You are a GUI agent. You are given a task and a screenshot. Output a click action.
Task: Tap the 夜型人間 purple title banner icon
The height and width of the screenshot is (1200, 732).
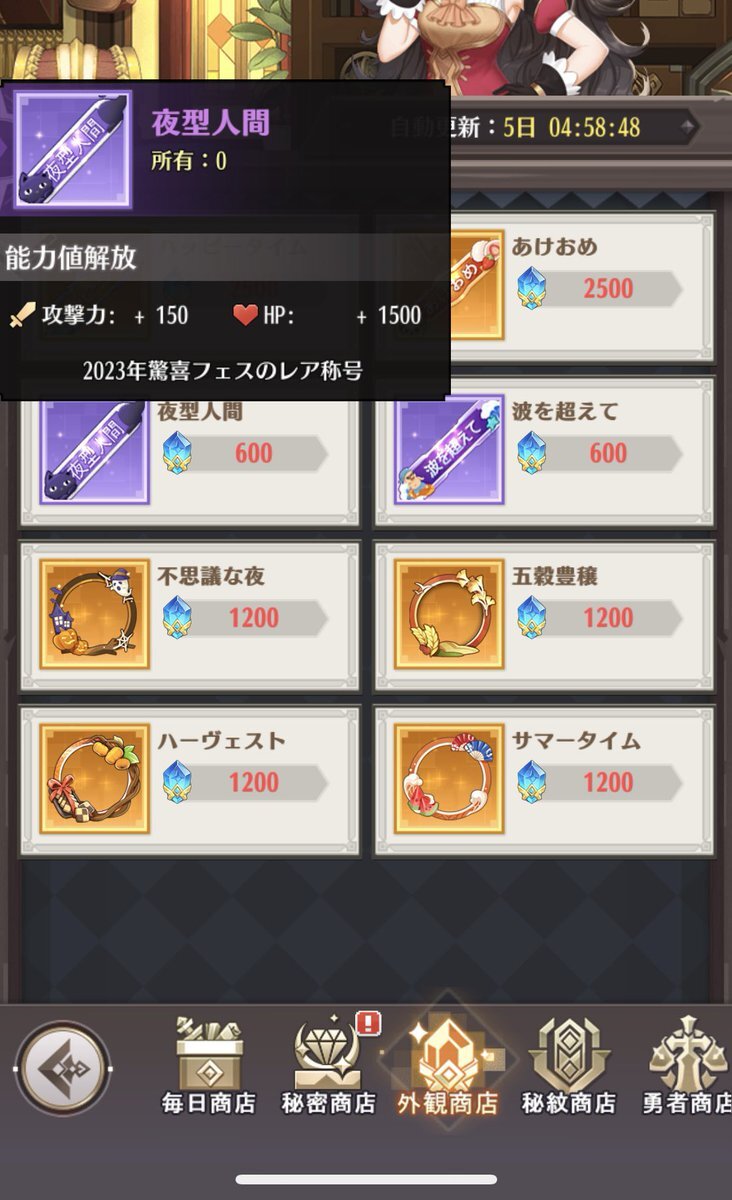[x=95, y=452]
